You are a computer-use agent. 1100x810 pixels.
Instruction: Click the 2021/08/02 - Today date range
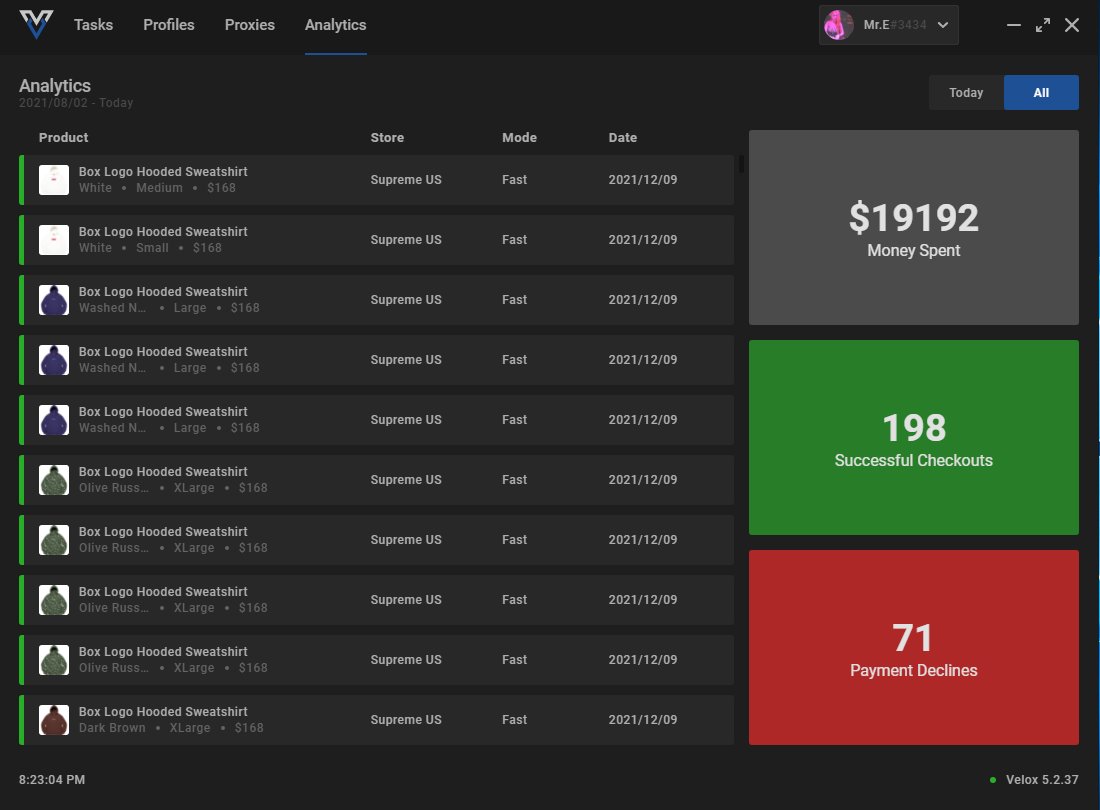point(76,103)
